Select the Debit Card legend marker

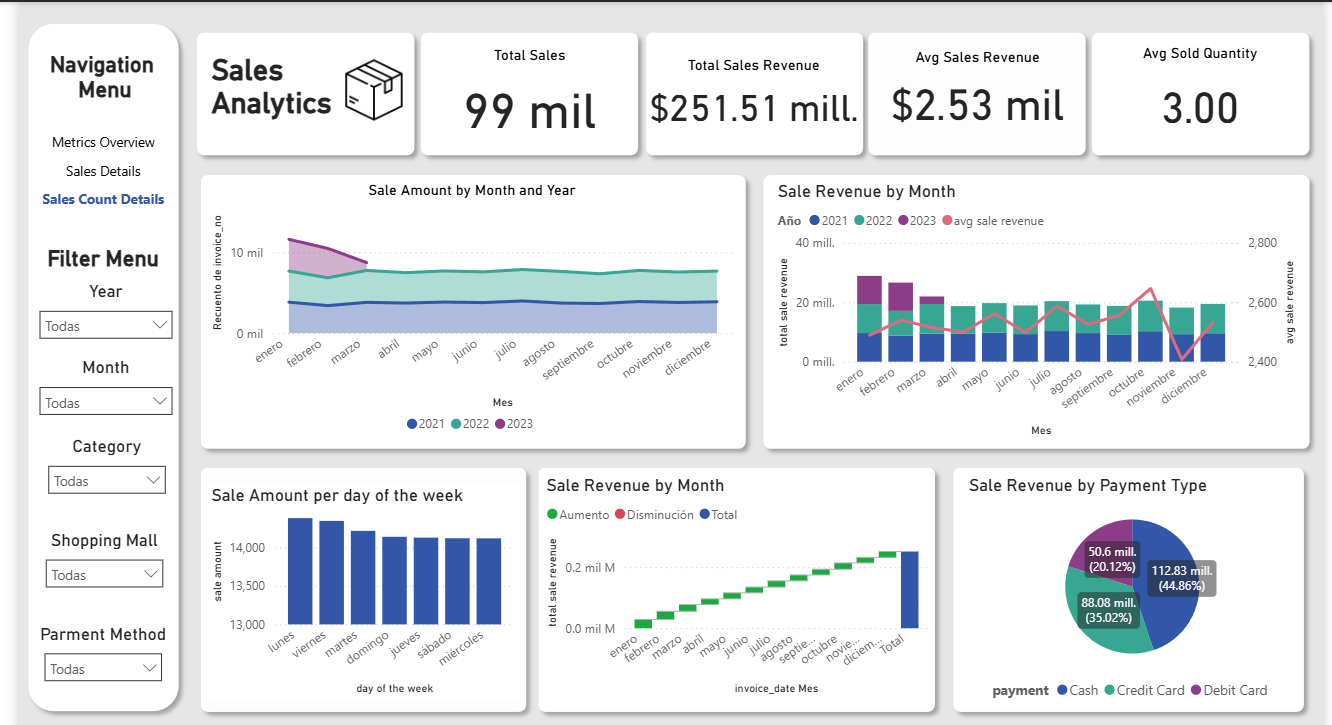tap(1196, 690)
